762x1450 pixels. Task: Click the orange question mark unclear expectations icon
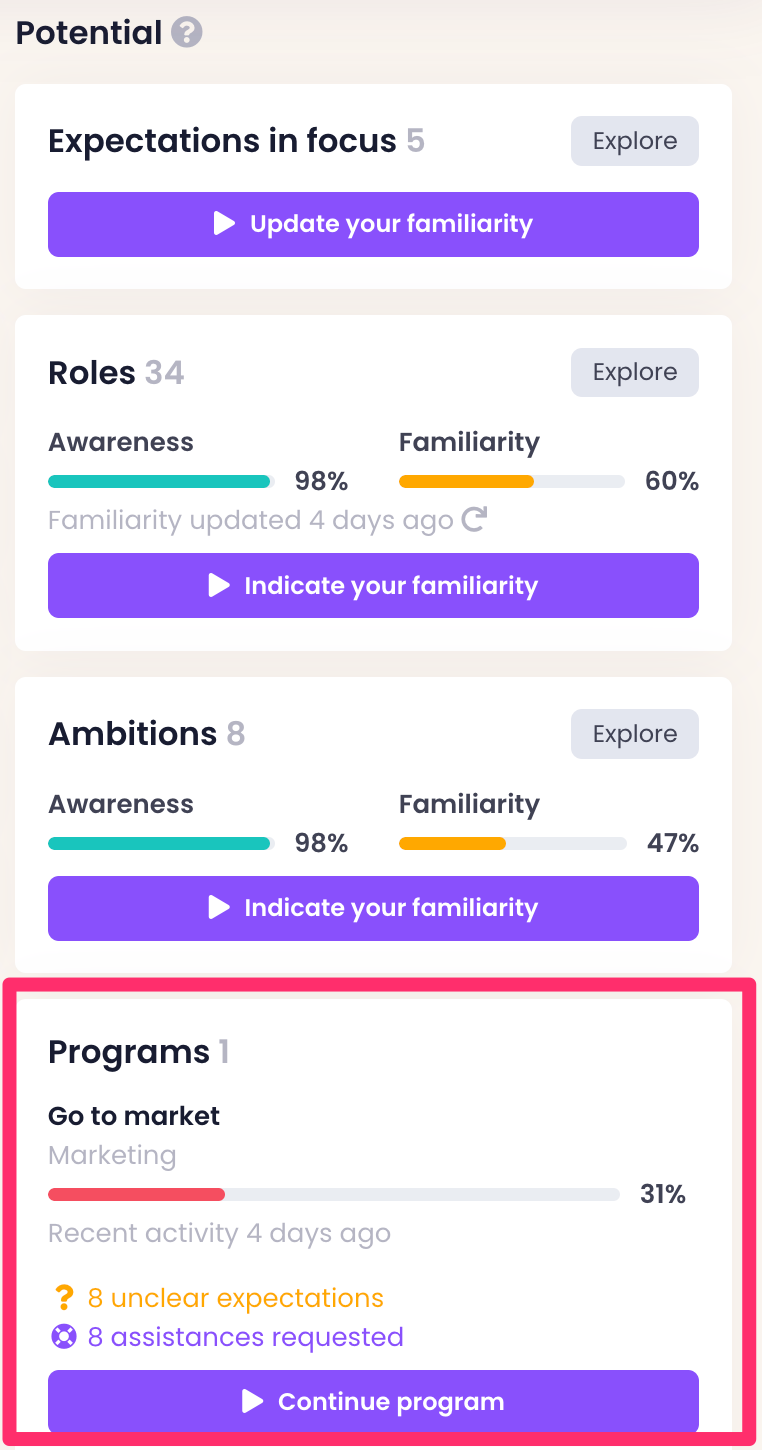(64, 1298)
